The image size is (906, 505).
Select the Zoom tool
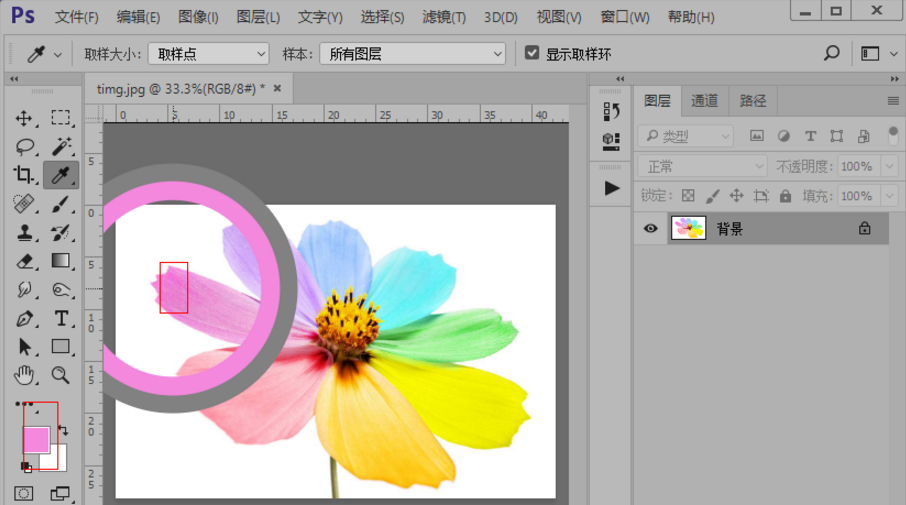click(61, 376)
